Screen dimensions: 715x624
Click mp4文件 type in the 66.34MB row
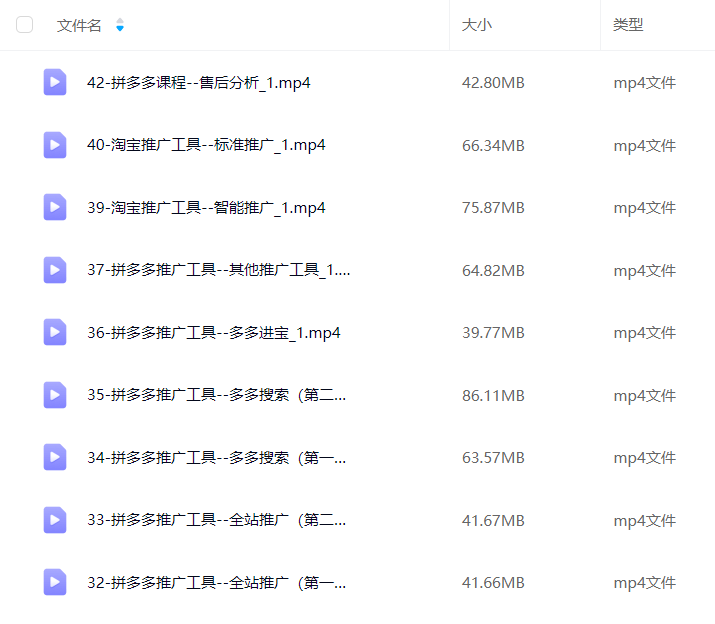click(x=644, y=146)
